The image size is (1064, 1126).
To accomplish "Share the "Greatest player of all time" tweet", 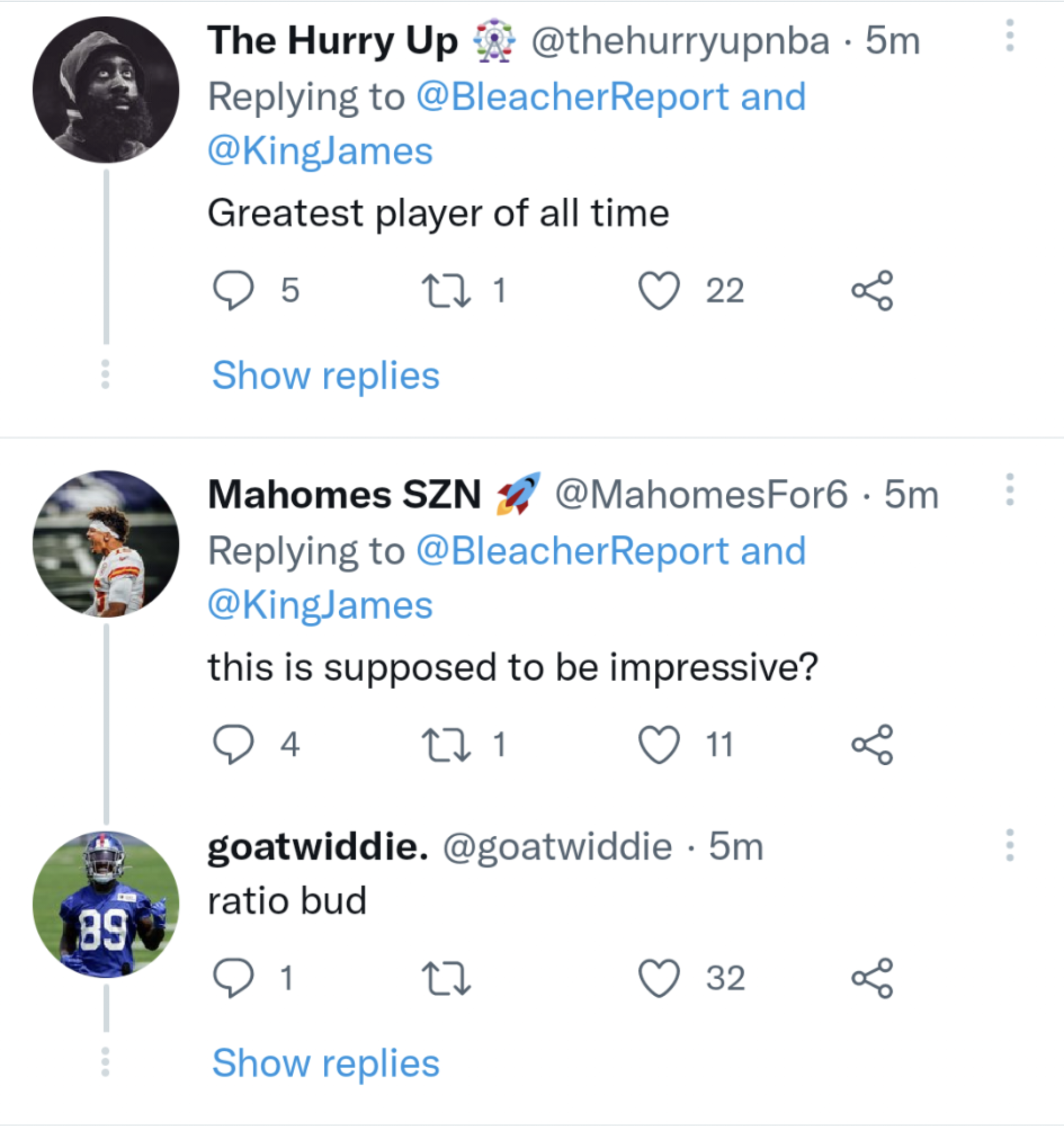I will [872, 291].
